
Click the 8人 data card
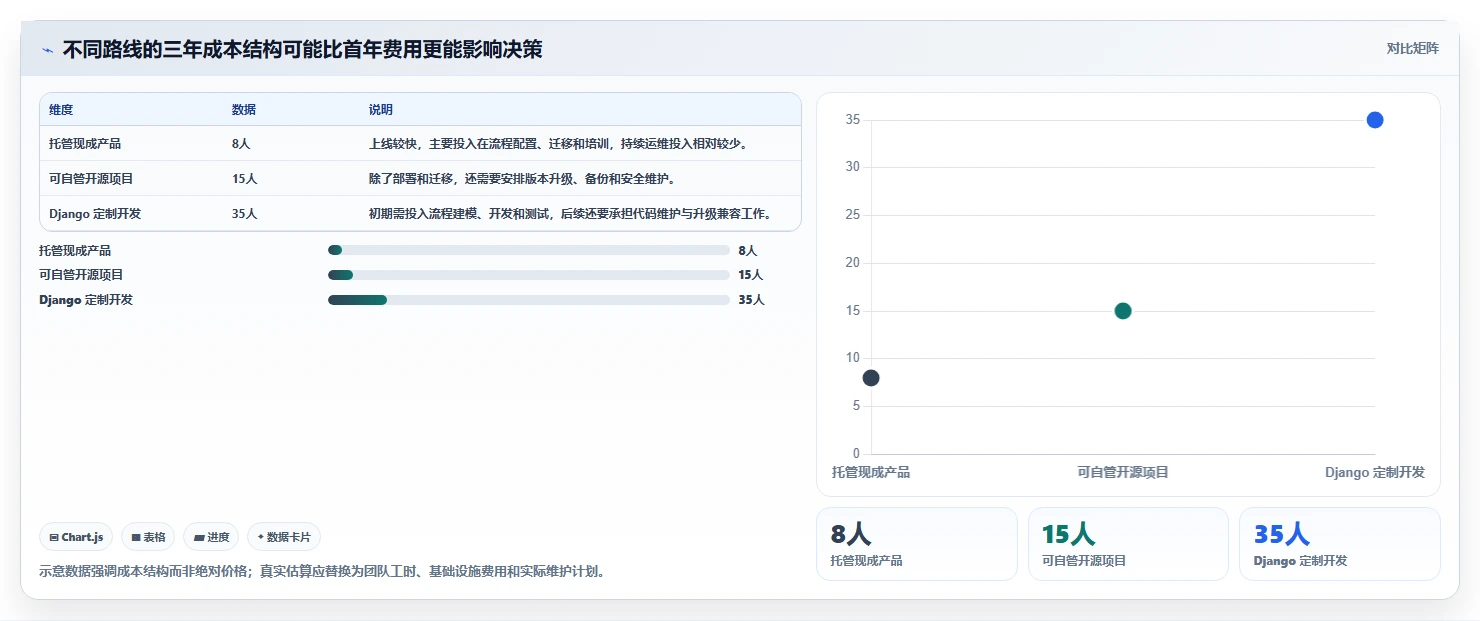917,544
